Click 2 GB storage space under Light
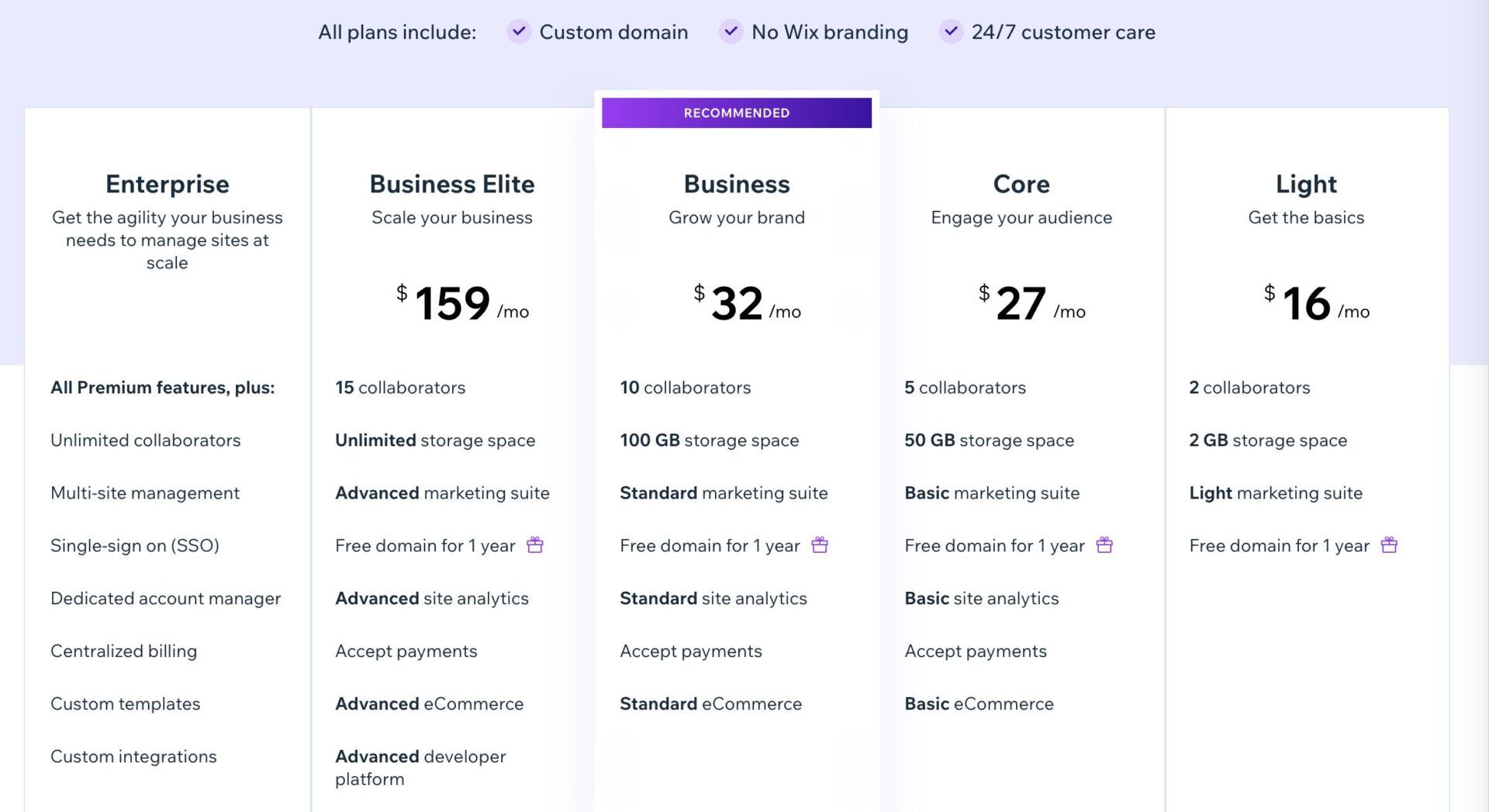Screen dimensions: 1489x812 click(1268, 440)
